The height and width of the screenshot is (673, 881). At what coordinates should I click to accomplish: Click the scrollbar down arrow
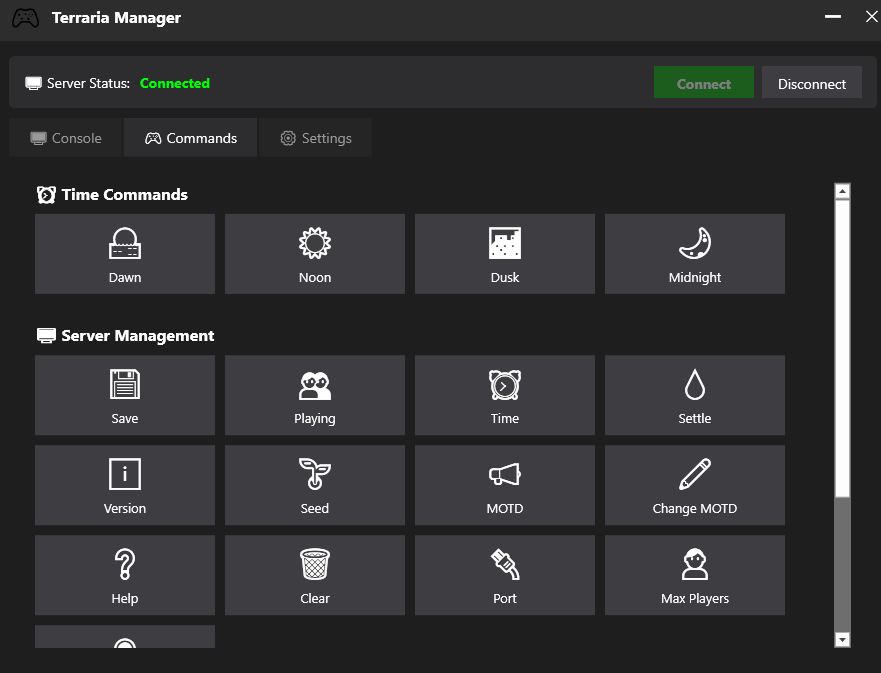tap(842, 639)
